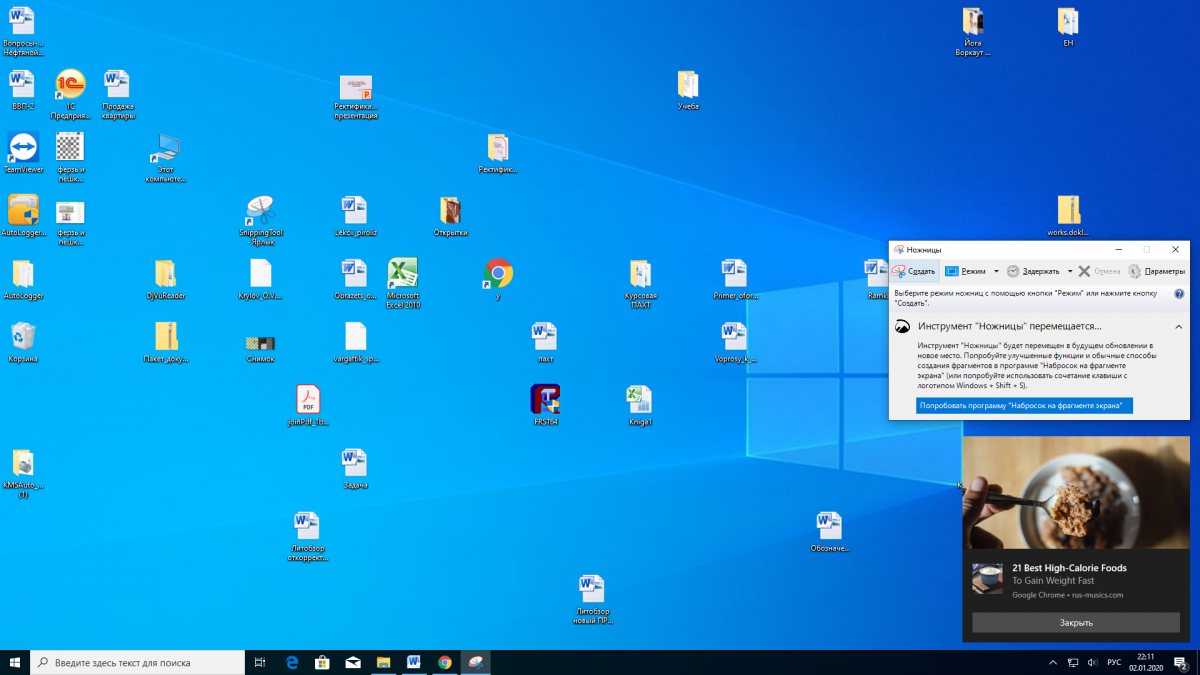Open the Учеба folder on the desktop

click(x=688, y=85)
